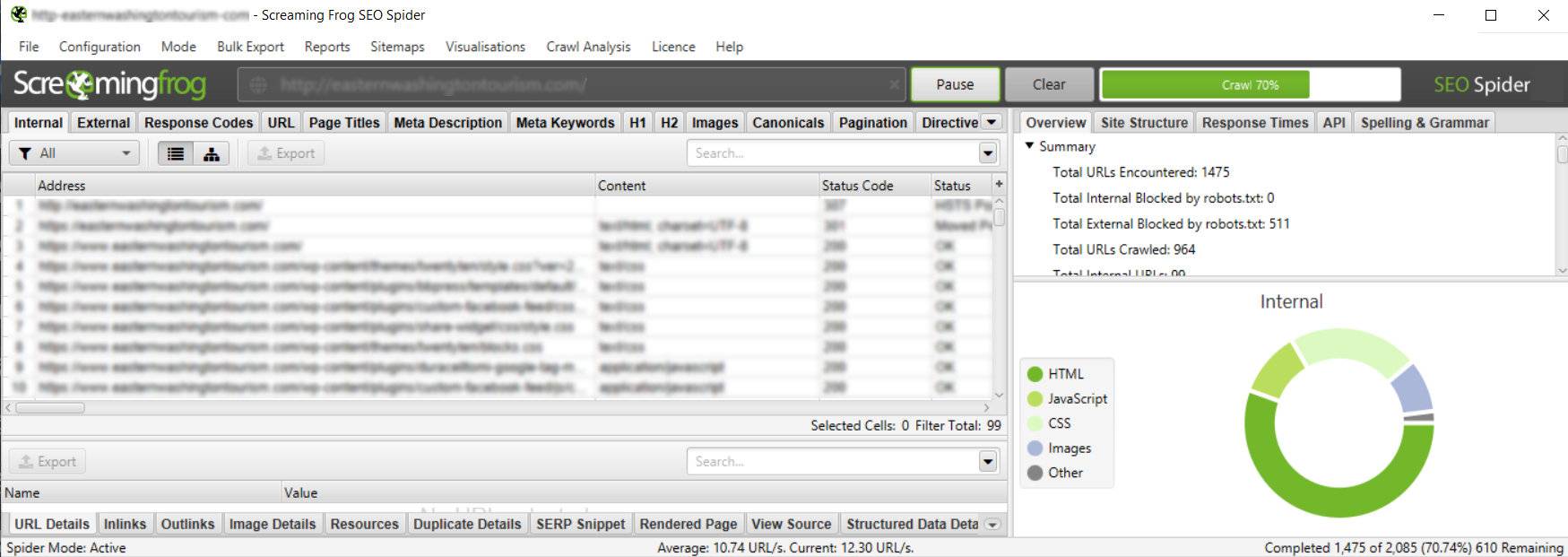The width and height of the screenshot is (1568, 557).
Task: Switch to Page Titles tab
Action: click(x=344, y=122)
